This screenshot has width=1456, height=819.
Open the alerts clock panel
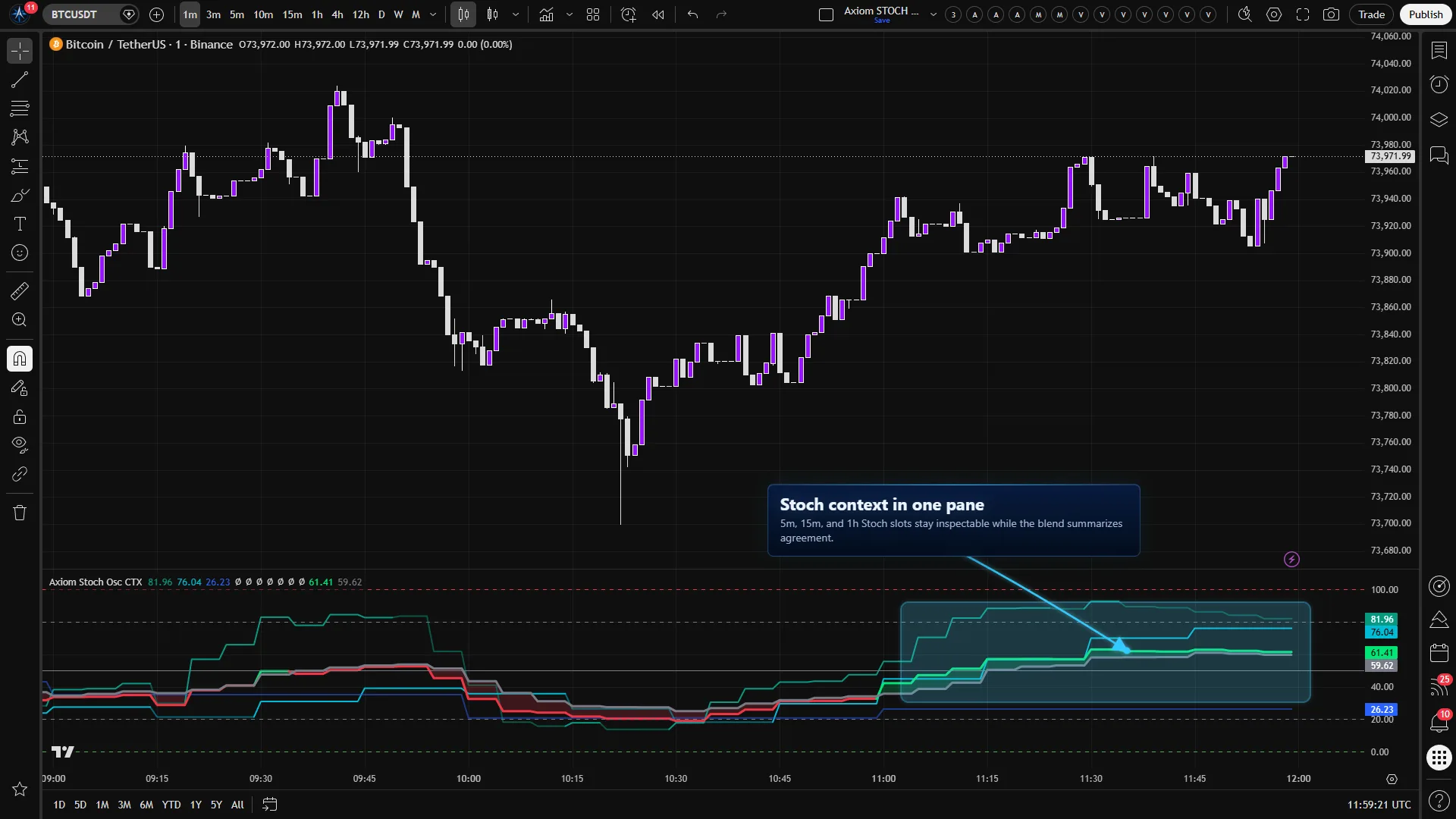coord(1439,84)
